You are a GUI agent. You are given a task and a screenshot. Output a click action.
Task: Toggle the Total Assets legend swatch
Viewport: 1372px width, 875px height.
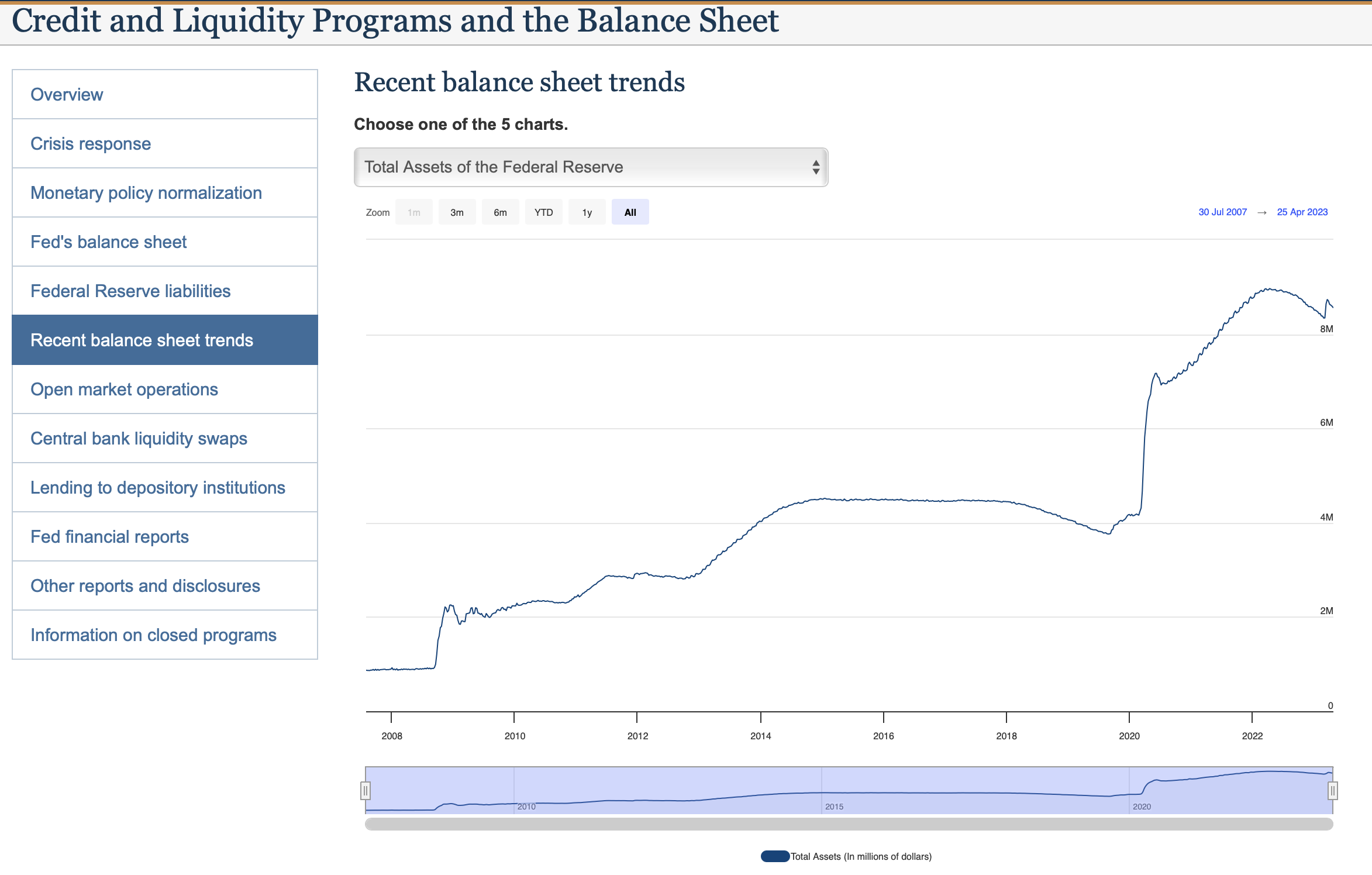(x=775, y=856)
